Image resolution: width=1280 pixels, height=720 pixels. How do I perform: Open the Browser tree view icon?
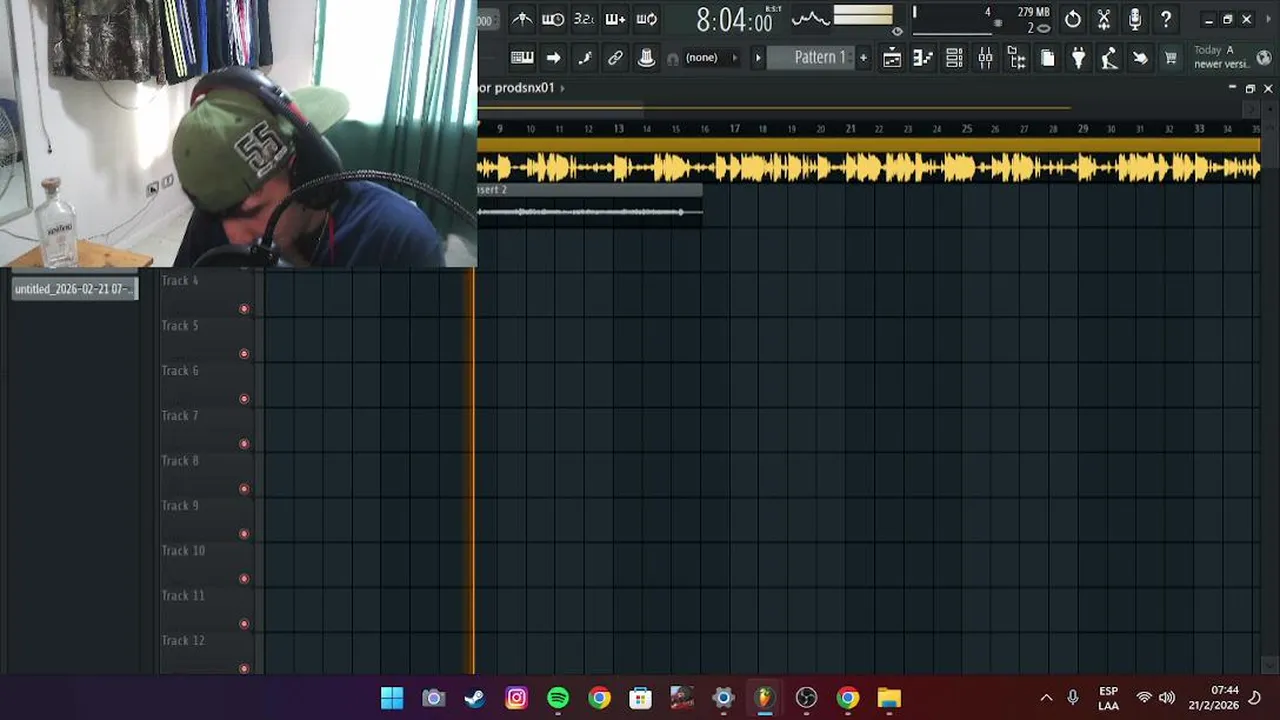(1016, 58)
